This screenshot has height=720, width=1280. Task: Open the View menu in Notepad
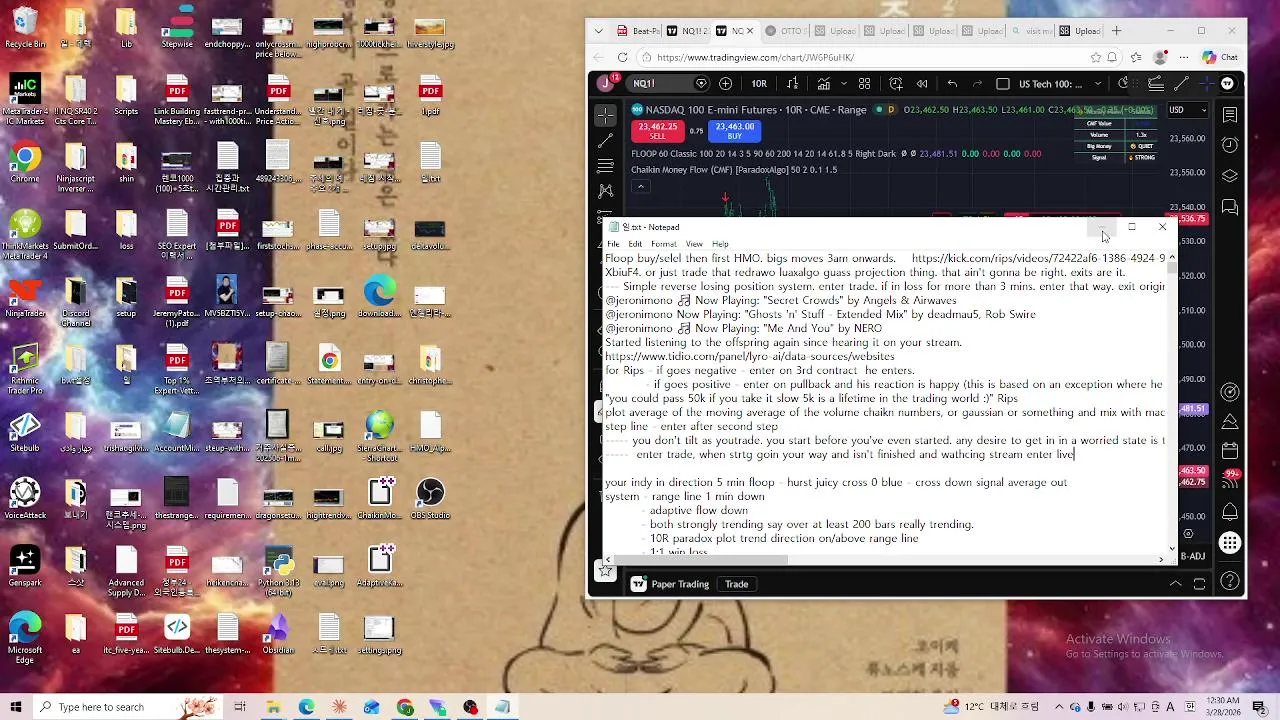coord(694,244)
